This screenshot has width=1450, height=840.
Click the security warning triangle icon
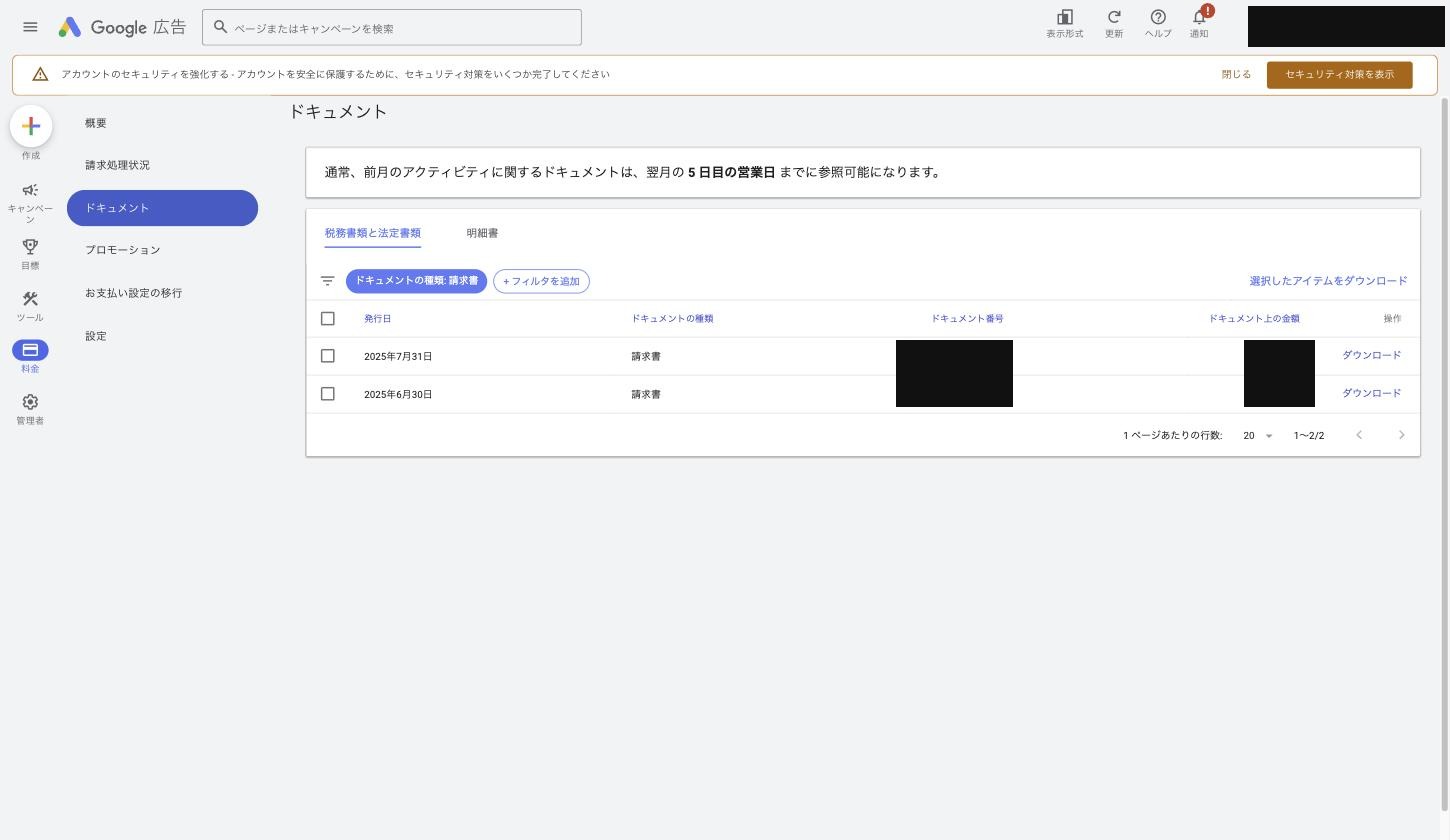pos(40,74)
